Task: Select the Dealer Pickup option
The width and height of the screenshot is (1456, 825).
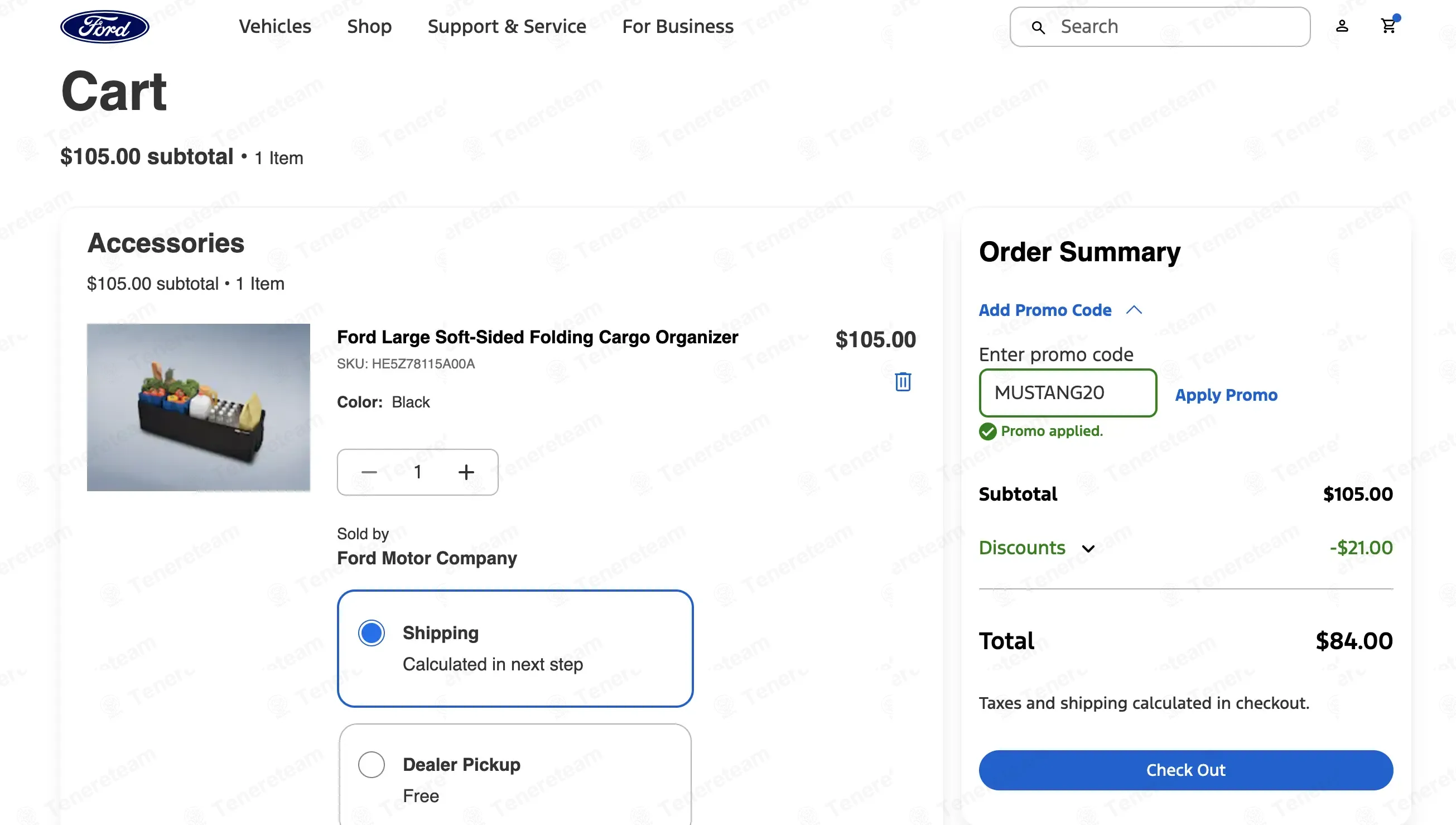Action: [372, 765]
